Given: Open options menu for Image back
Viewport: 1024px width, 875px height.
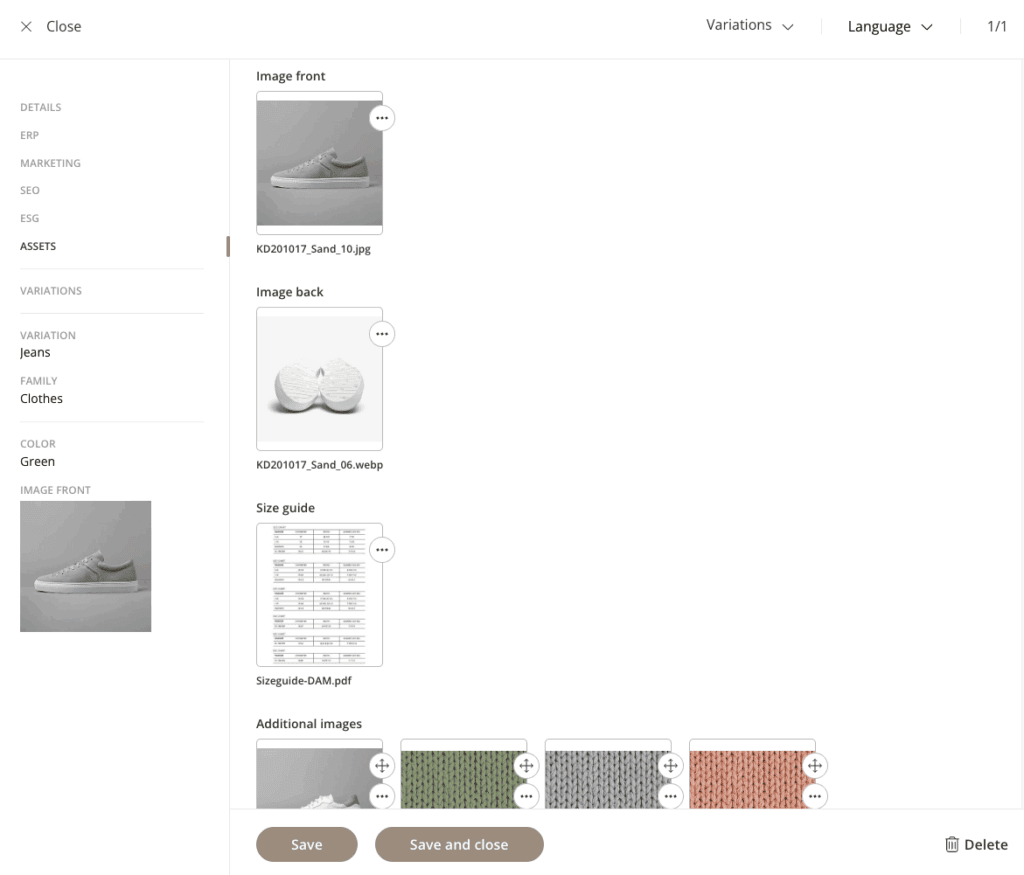Looking at the screenshot, I should (382, 334).
